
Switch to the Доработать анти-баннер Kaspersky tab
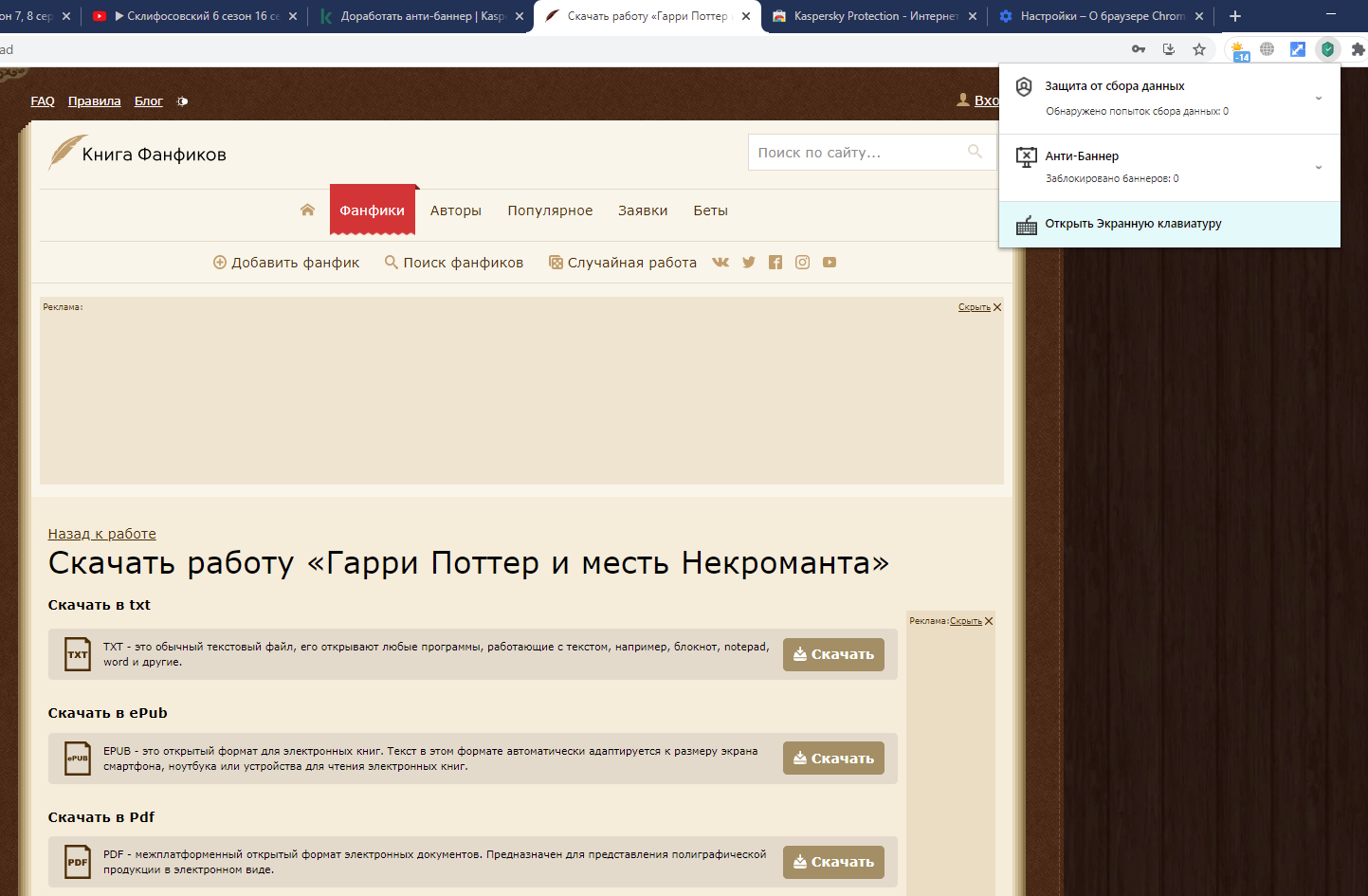click(422, 16)
